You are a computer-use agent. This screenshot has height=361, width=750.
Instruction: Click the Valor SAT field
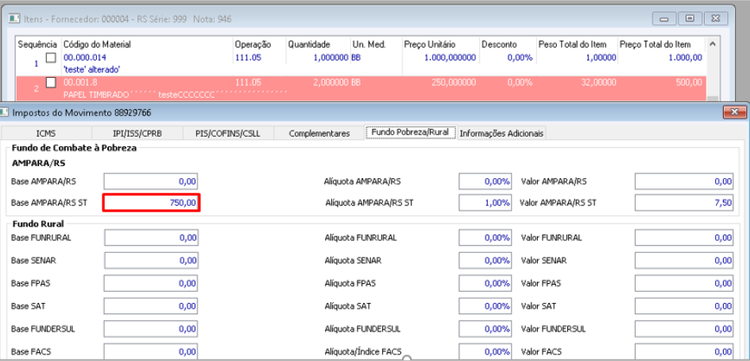(x=684, y=306)
